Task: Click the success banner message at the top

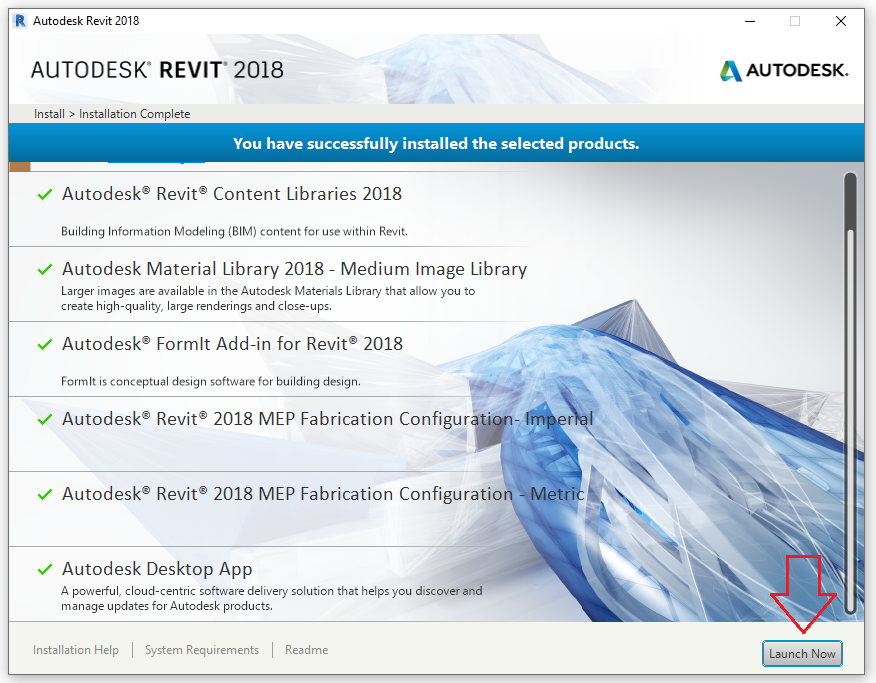Action: pyautogui.click(x=437, y=143)
